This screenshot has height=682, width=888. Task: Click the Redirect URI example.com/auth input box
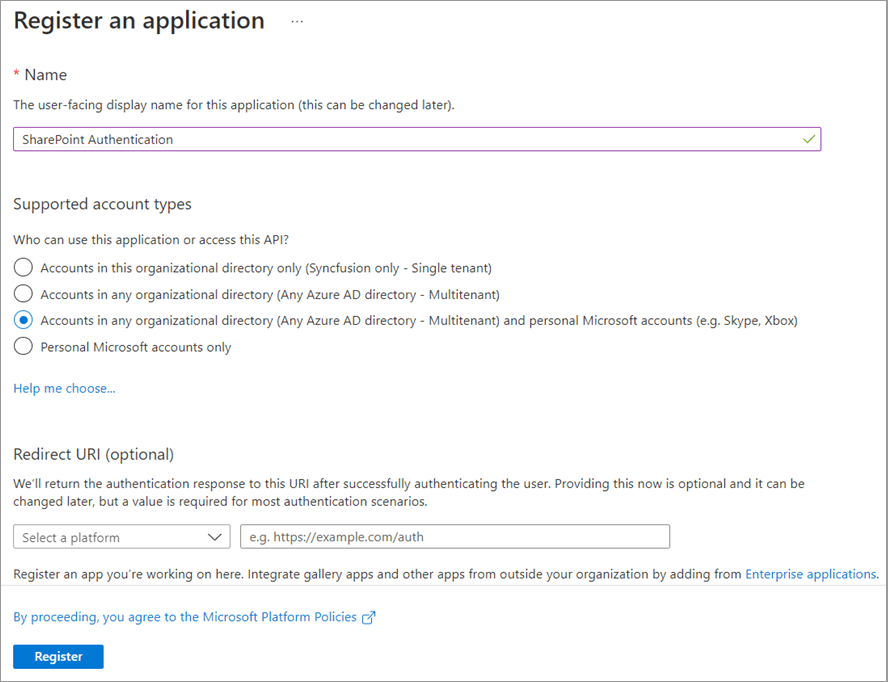[454, 537]
